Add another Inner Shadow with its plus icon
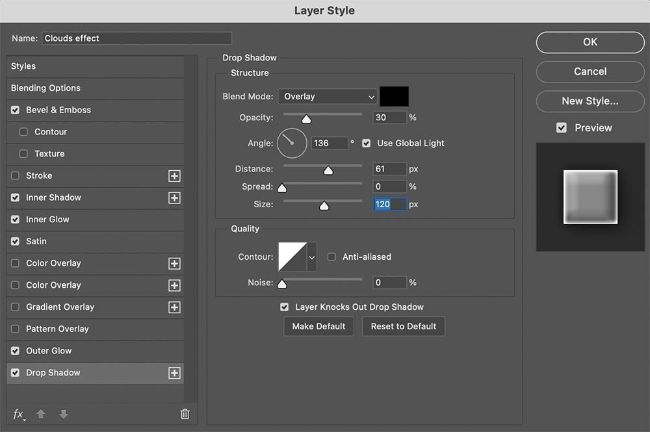 [174, 198]
